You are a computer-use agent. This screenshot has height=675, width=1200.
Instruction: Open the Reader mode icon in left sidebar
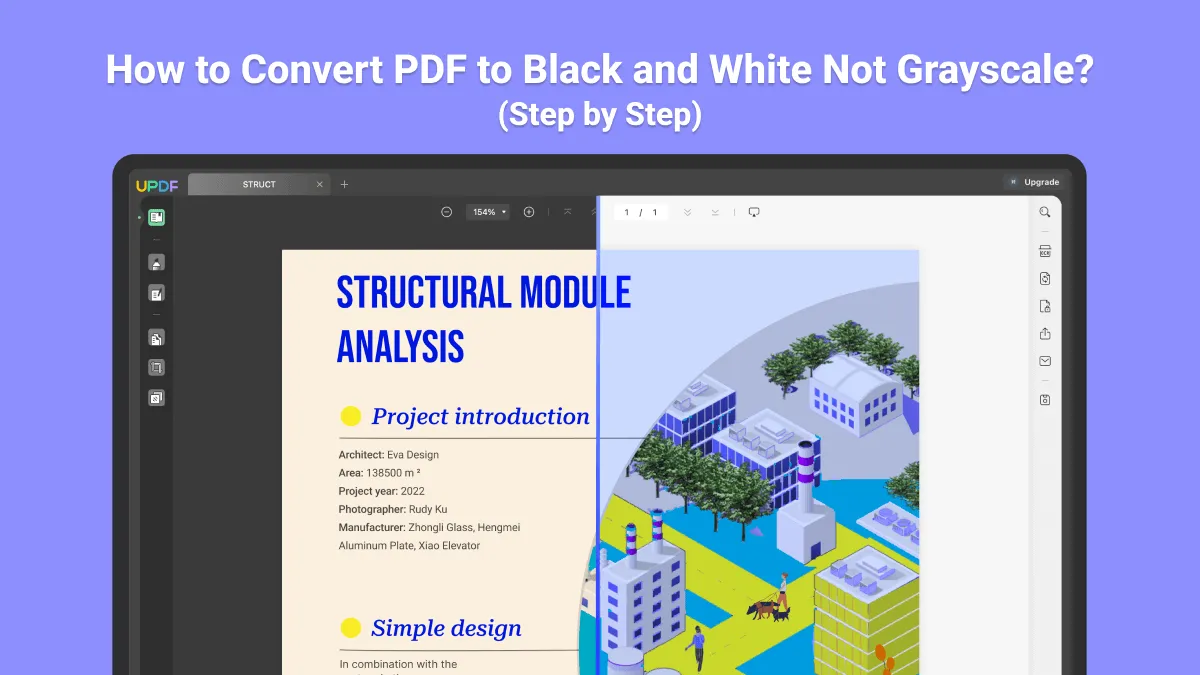coord(156,217)
